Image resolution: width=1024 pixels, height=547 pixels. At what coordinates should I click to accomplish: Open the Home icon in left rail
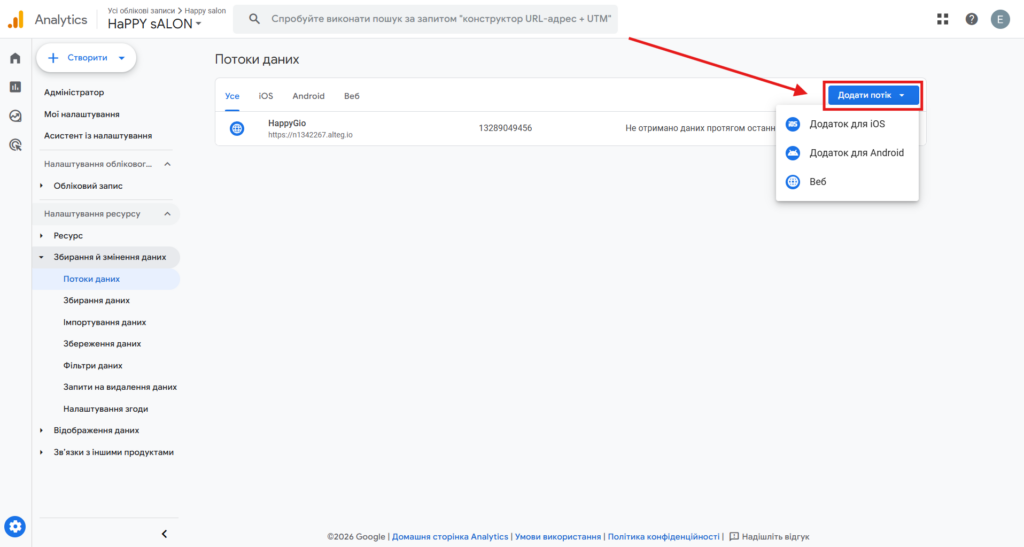pyautogui.click(x=15, y=58)
